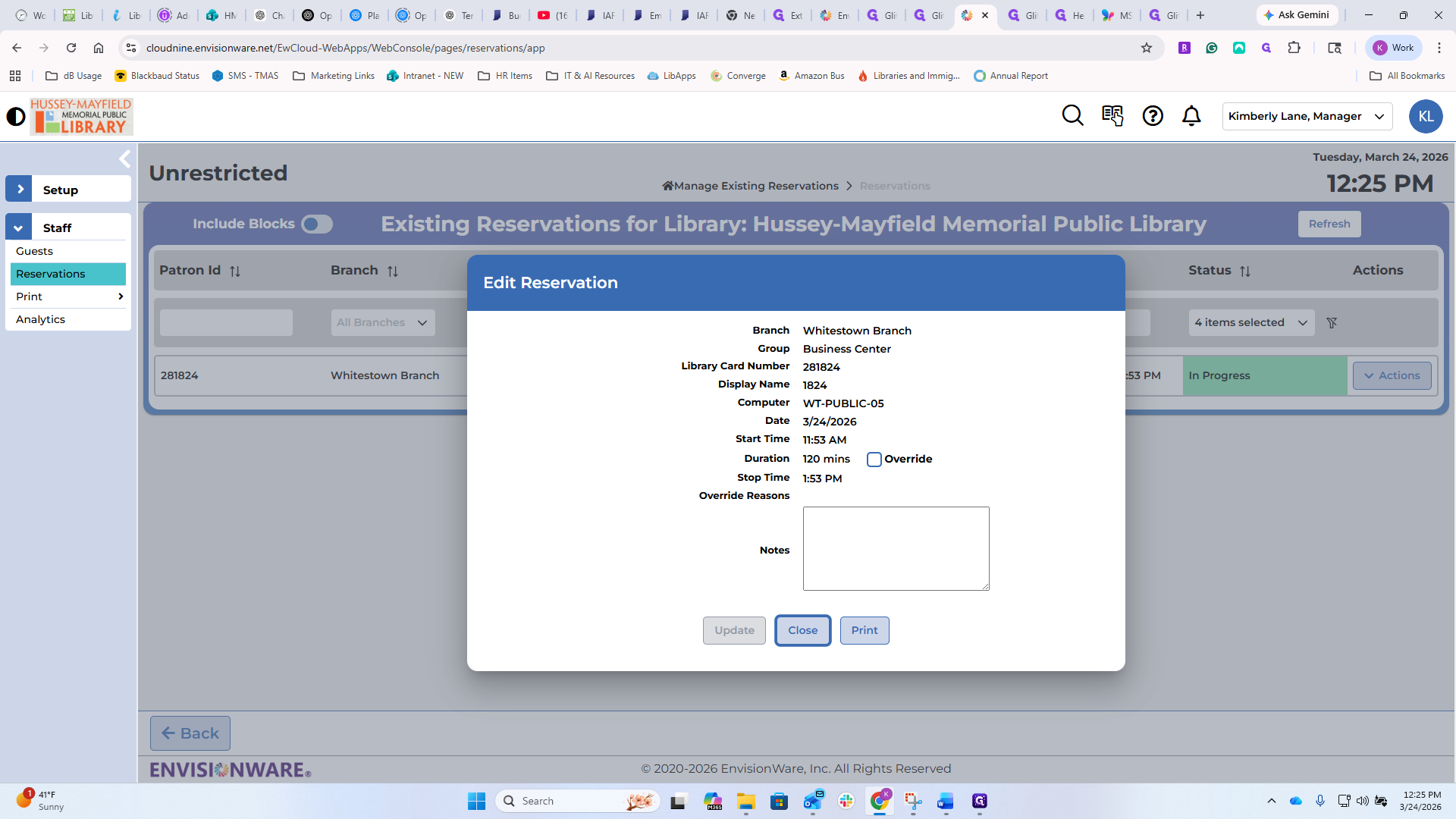Sort by Patron Id column arrows

(235, 271)
